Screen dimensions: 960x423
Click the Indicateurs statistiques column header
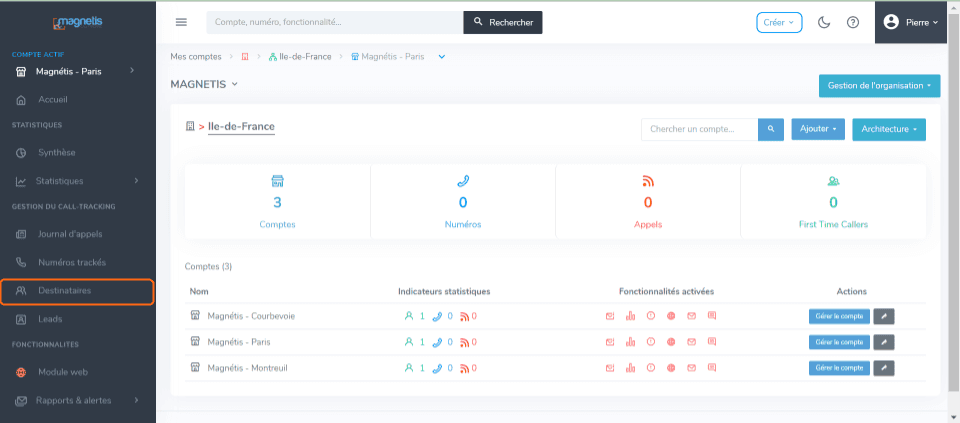pos(444,291)
